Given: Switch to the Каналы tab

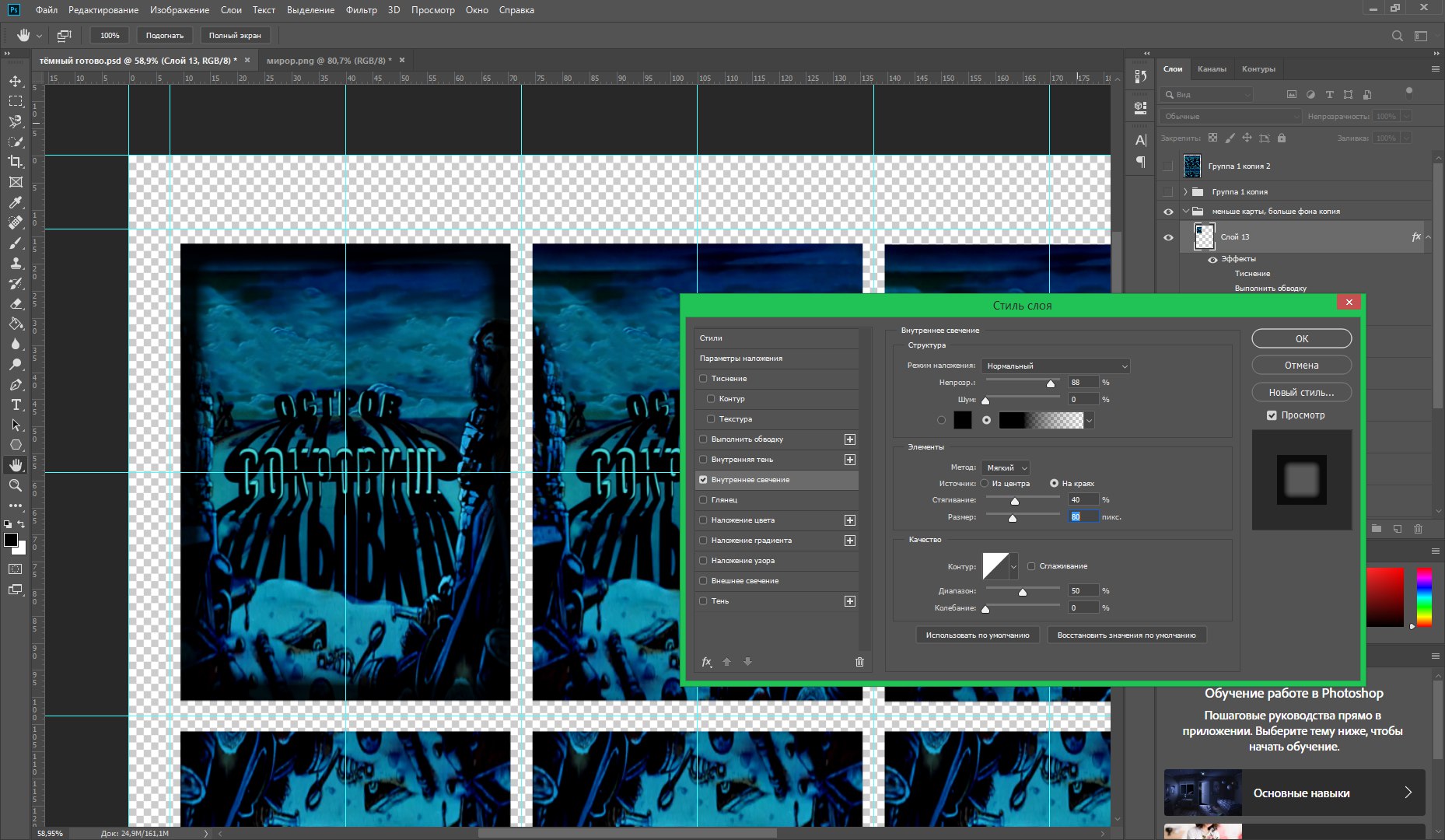Looking at the screenshot, I should pyautogui.click(x=1212, y=69).
